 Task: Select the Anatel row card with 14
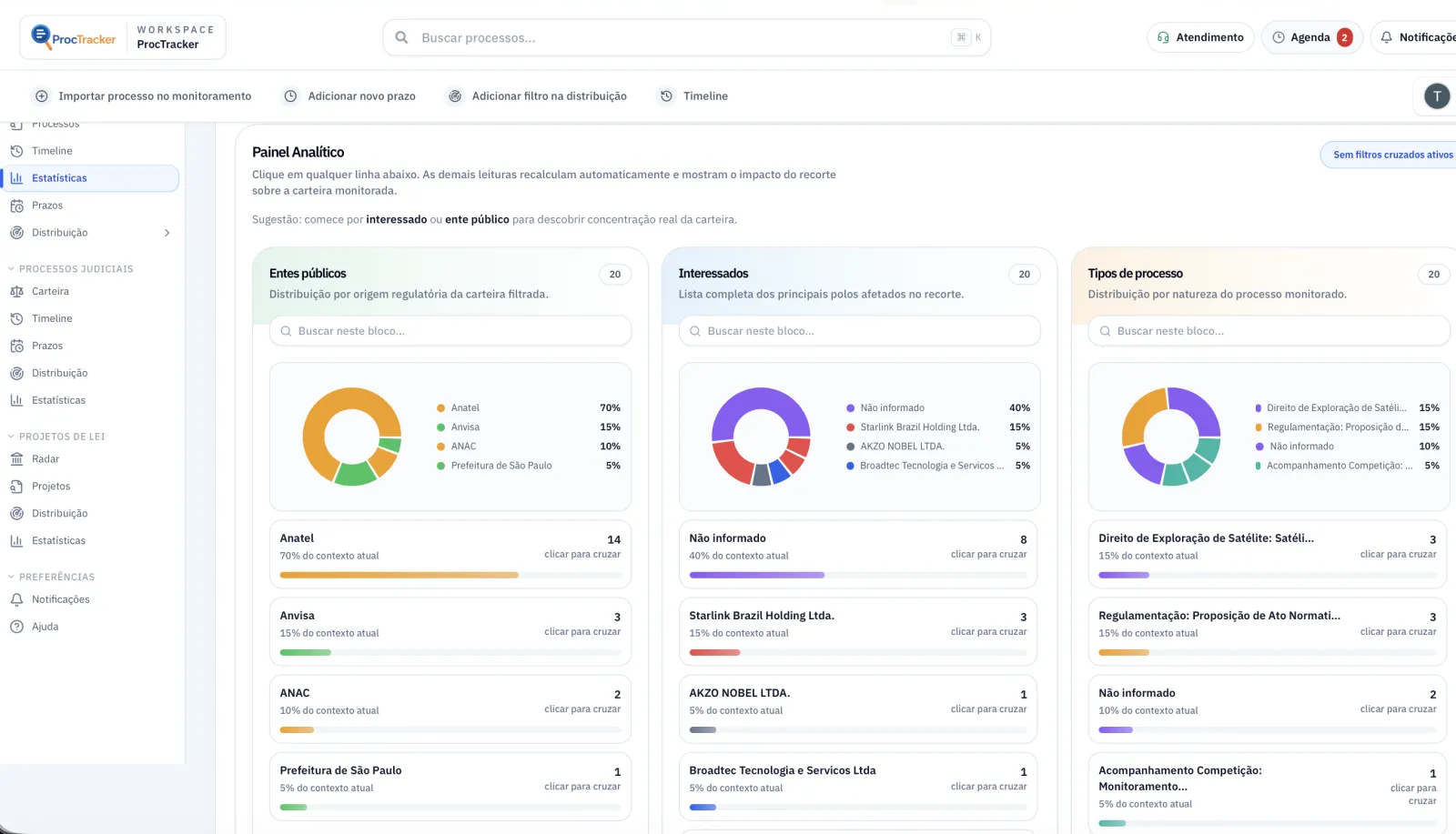450,554
